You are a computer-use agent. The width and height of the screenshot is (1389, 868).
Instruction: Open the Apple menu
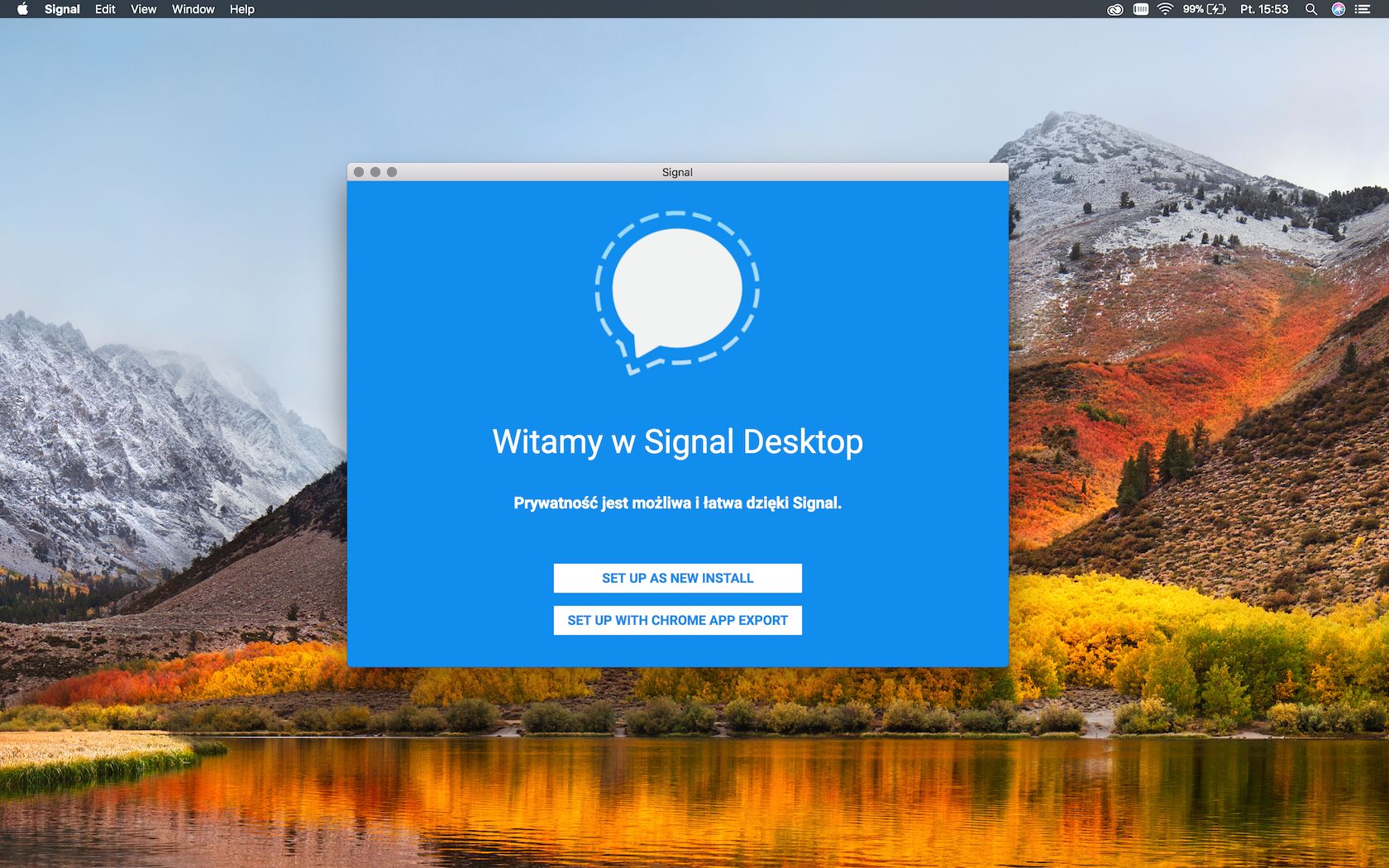point(22,9)
